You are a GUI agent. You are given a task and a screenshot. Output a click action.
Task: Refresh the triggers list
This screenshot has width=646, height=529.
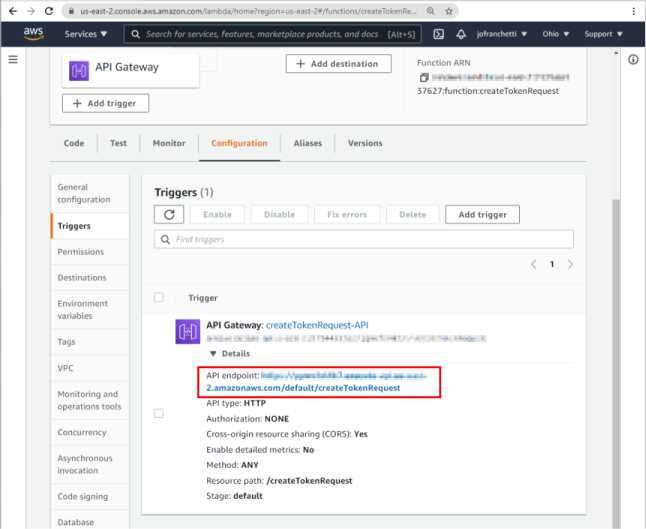[169, 215]
